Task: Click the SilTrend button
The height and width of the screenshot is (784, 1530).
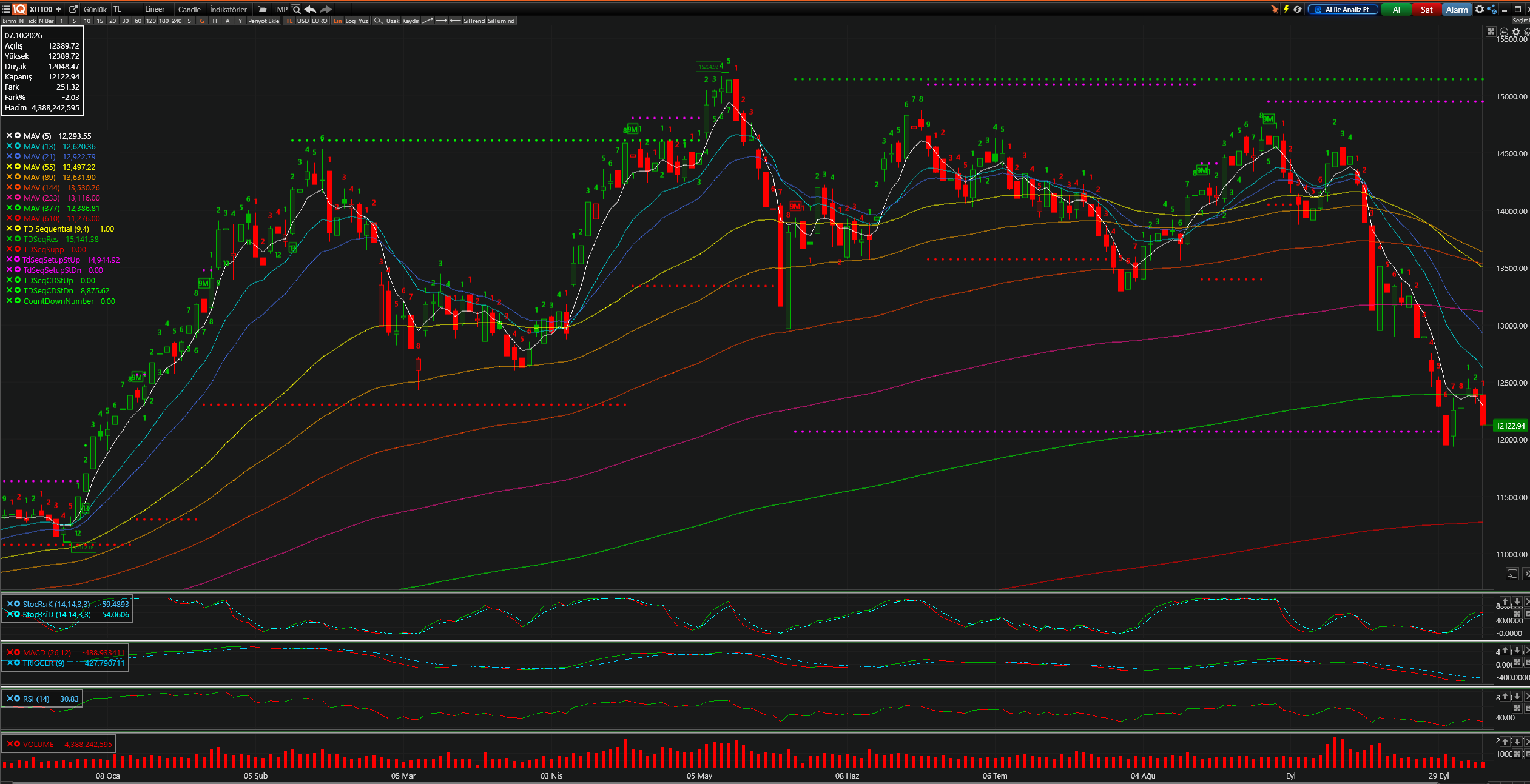Action: pos(474,21)
